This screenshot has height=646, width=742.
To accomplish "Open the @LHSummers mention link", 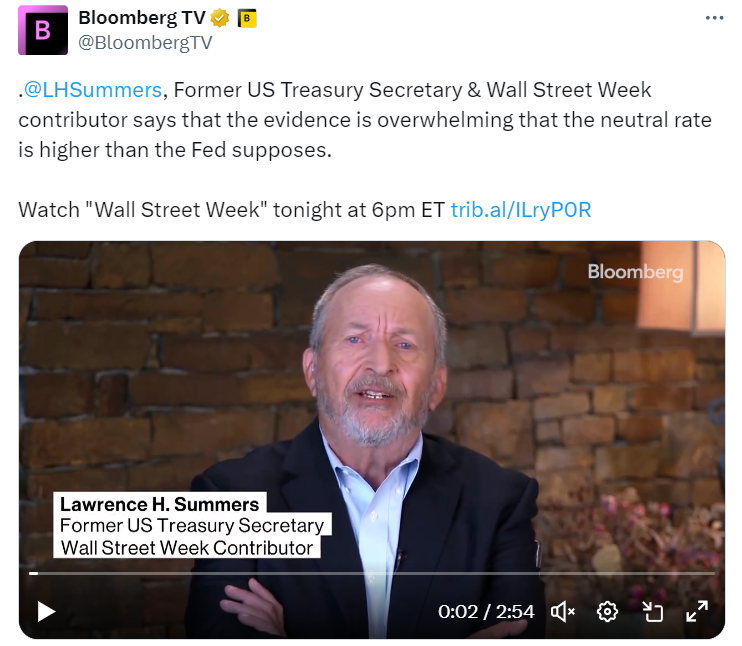I will (x=92, y=90).
